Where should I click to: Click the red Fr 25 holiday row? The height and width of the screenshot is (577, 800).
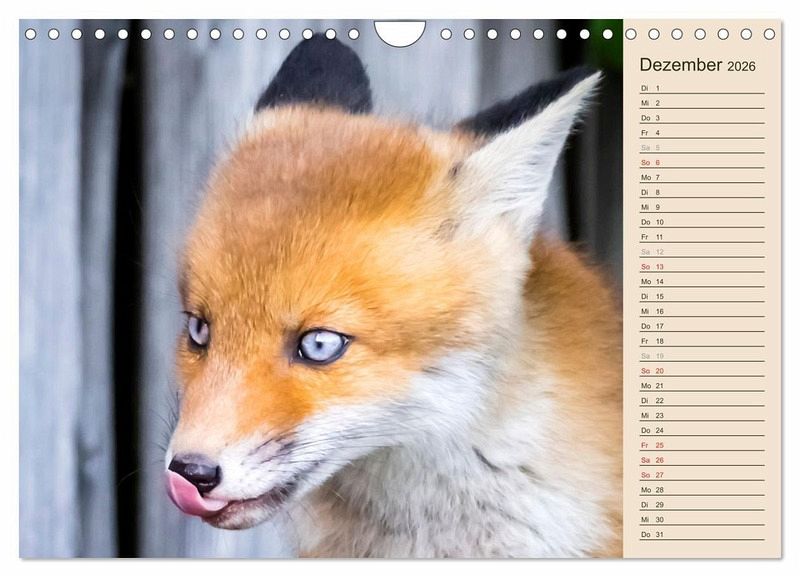701,445
